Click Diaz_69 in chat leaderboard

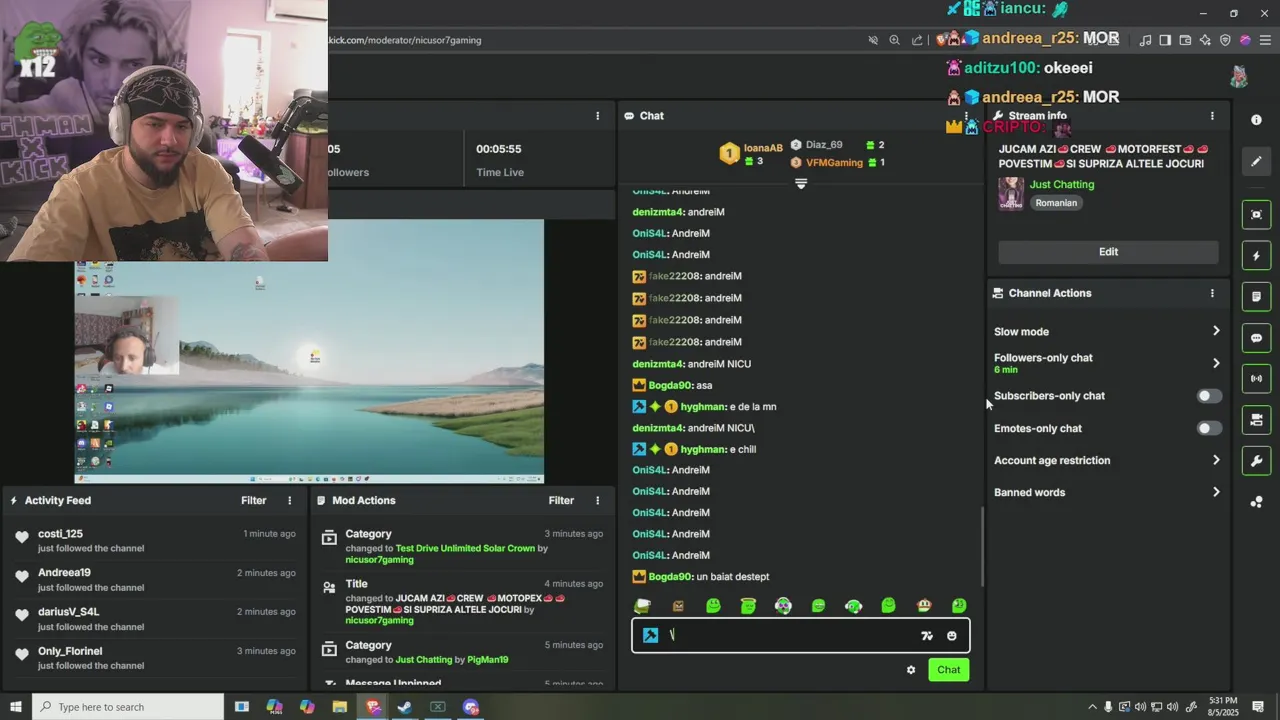pos(824,145)
